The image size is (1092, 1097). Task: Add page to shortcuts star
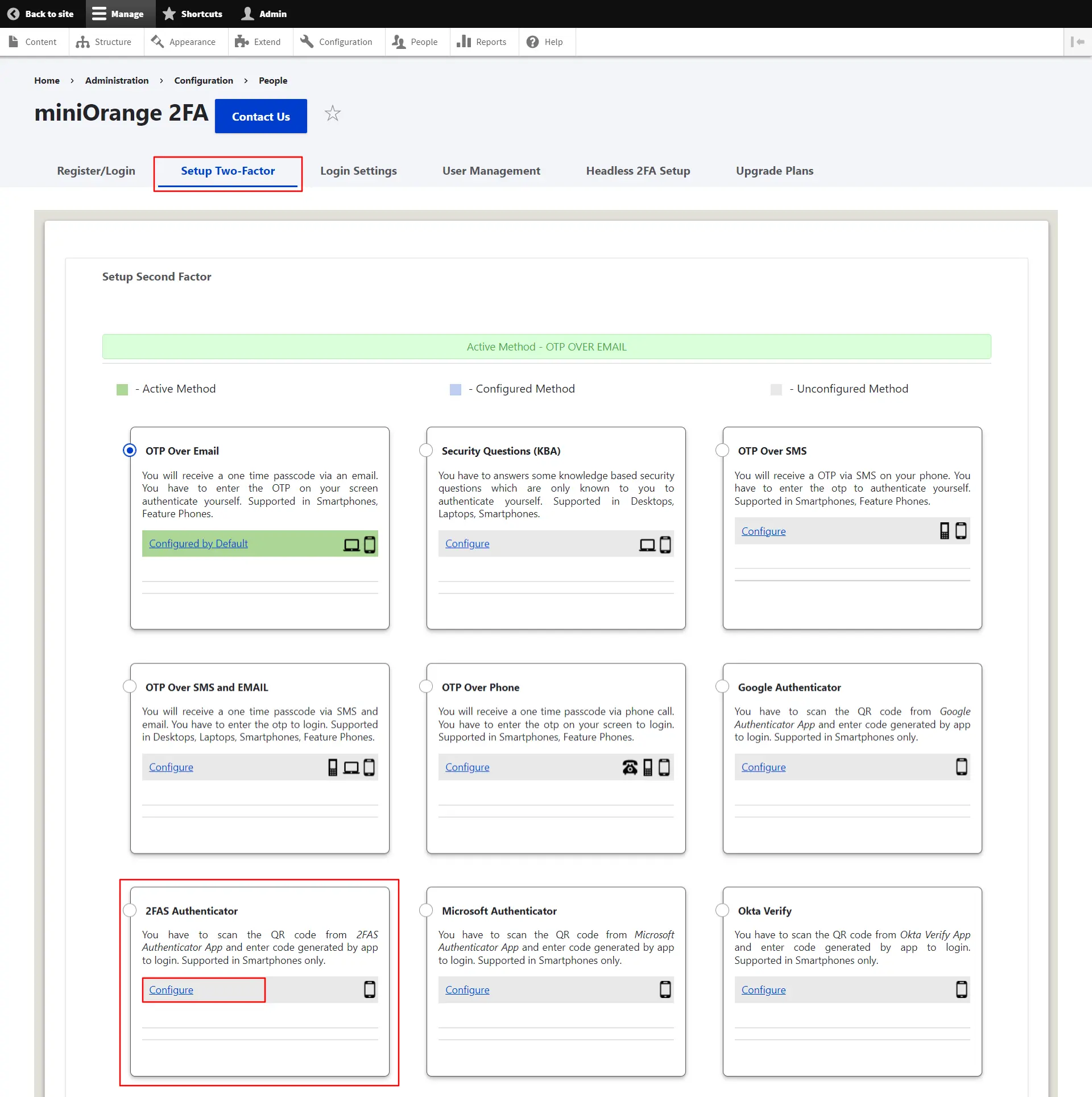(x=333, y=113)
